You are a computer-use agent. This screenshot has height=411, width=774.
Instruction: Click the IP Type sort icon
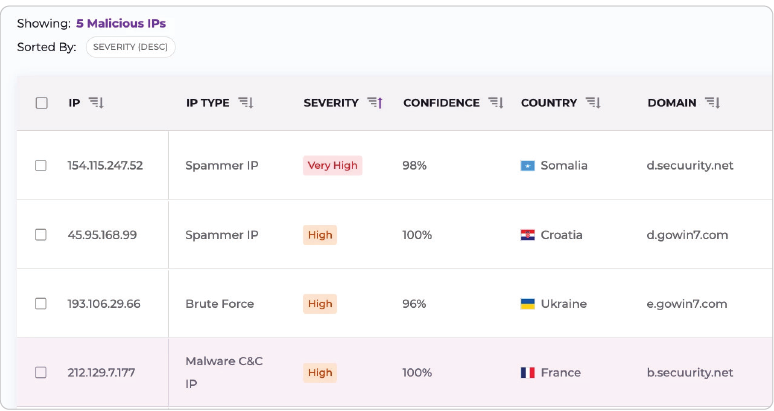tap(245, 103)
